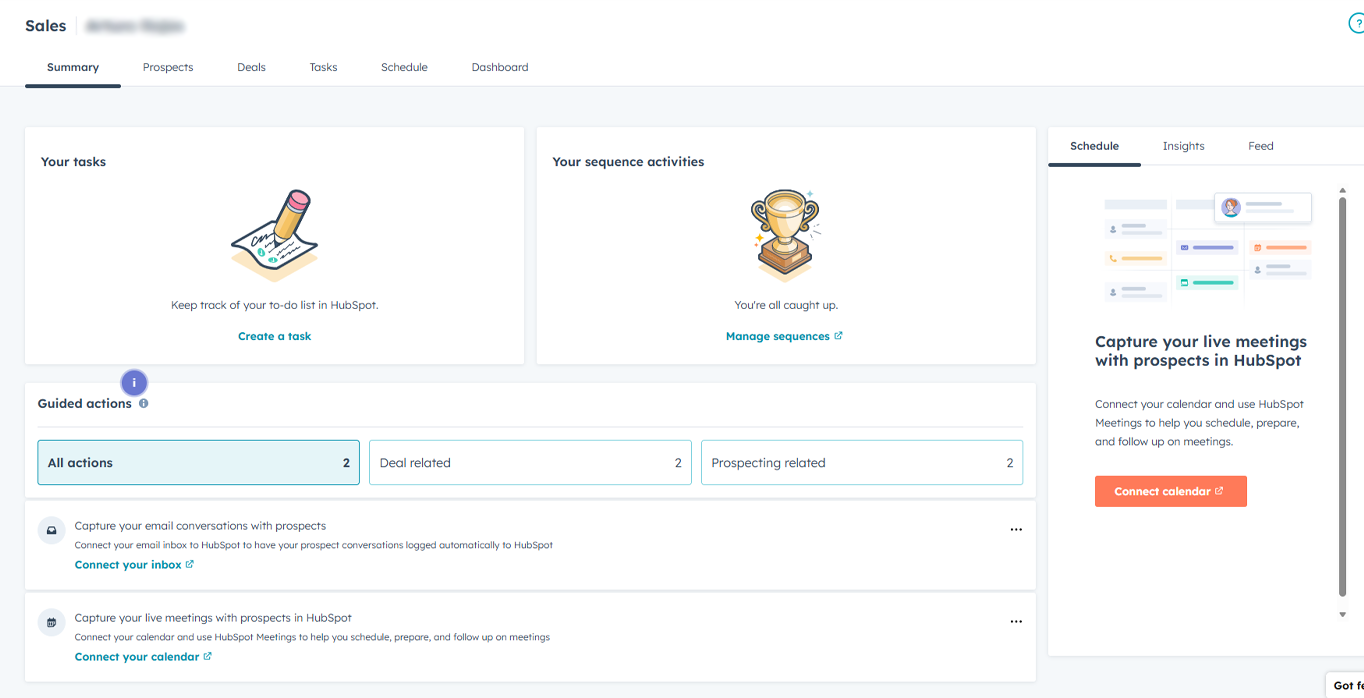Viewport: 1364px width, 698px height.
Task: Open the more options menu on the calendar action row
Action: coord(1016,621)
